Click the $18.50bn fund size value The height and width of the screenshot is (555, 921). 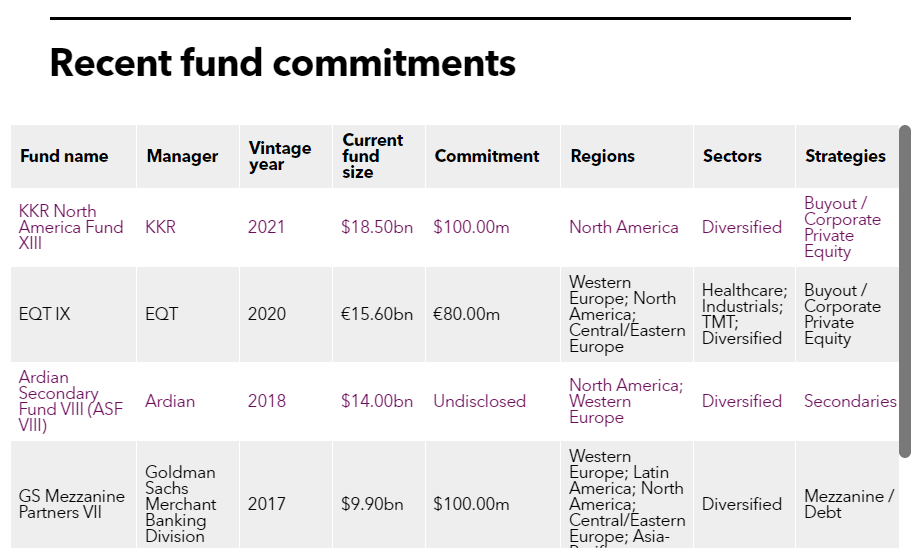pyautogui.click(x=377, y=227)
